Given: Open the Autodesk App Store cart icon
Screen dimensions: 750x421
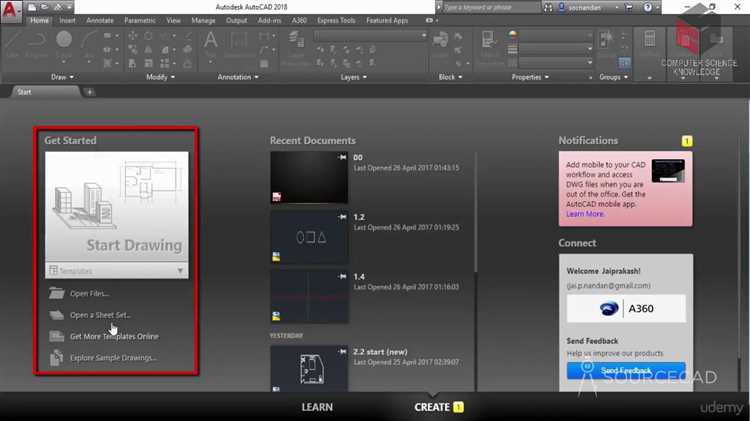Looking at the screenshot, I should point(629,8).
